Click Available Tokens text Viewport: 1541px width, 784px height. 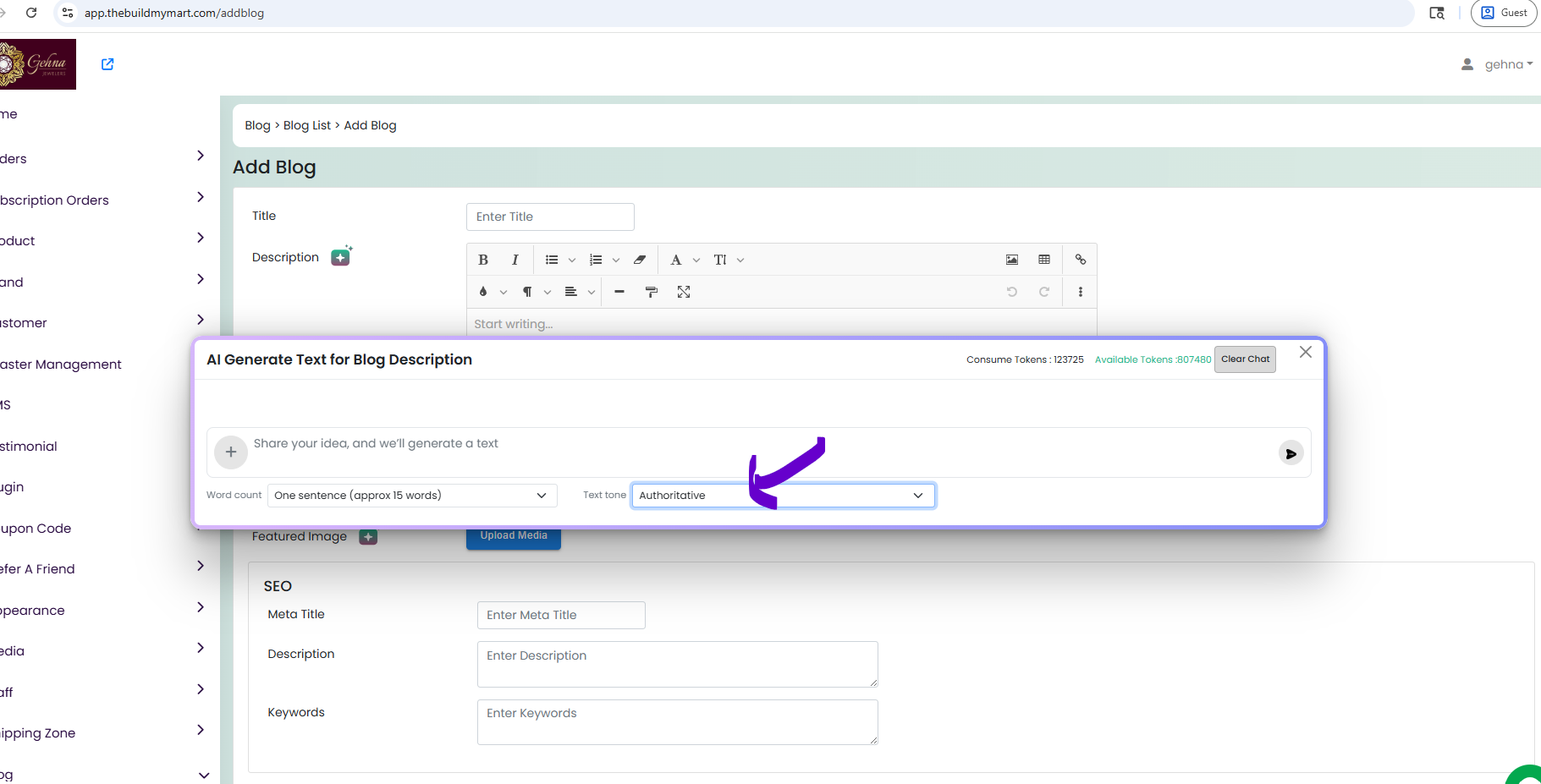coord(1153,359)
